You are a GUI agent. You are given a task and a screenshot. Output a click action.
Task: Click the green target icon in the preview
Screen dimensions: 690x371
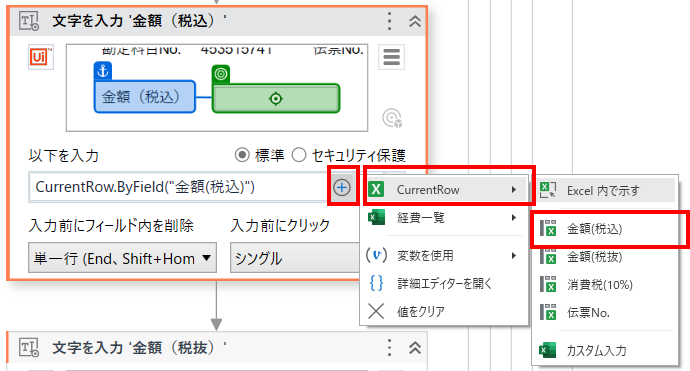click(221, 74)
